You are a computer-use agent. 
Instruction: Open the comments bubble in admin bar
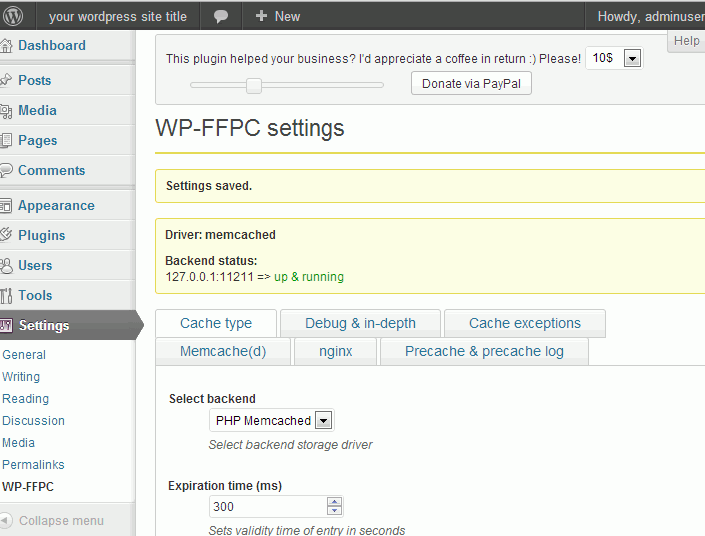(221, 17)
